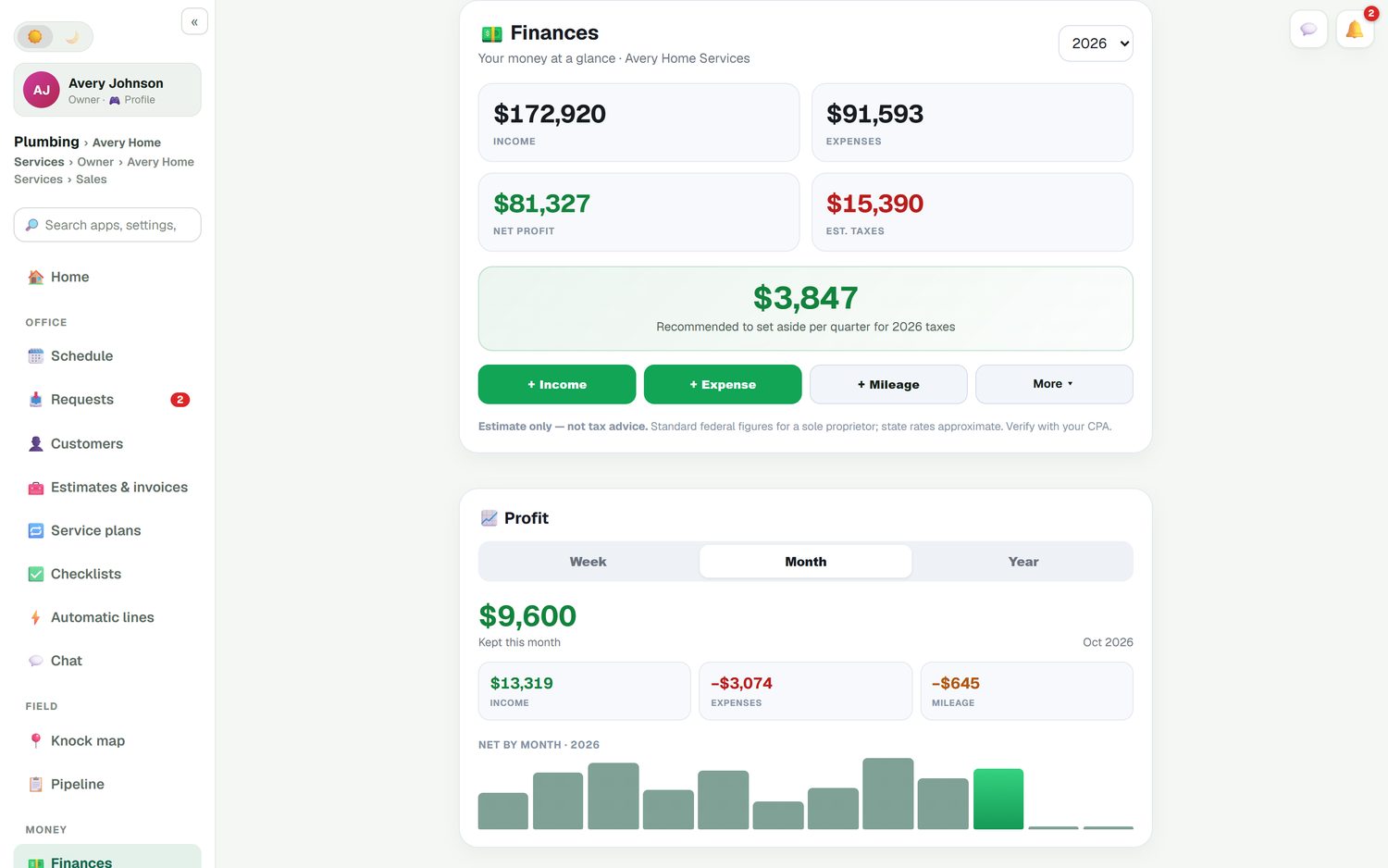
Task: Click the $81,327 Net Profit card
Action: (x=638, y=212)
